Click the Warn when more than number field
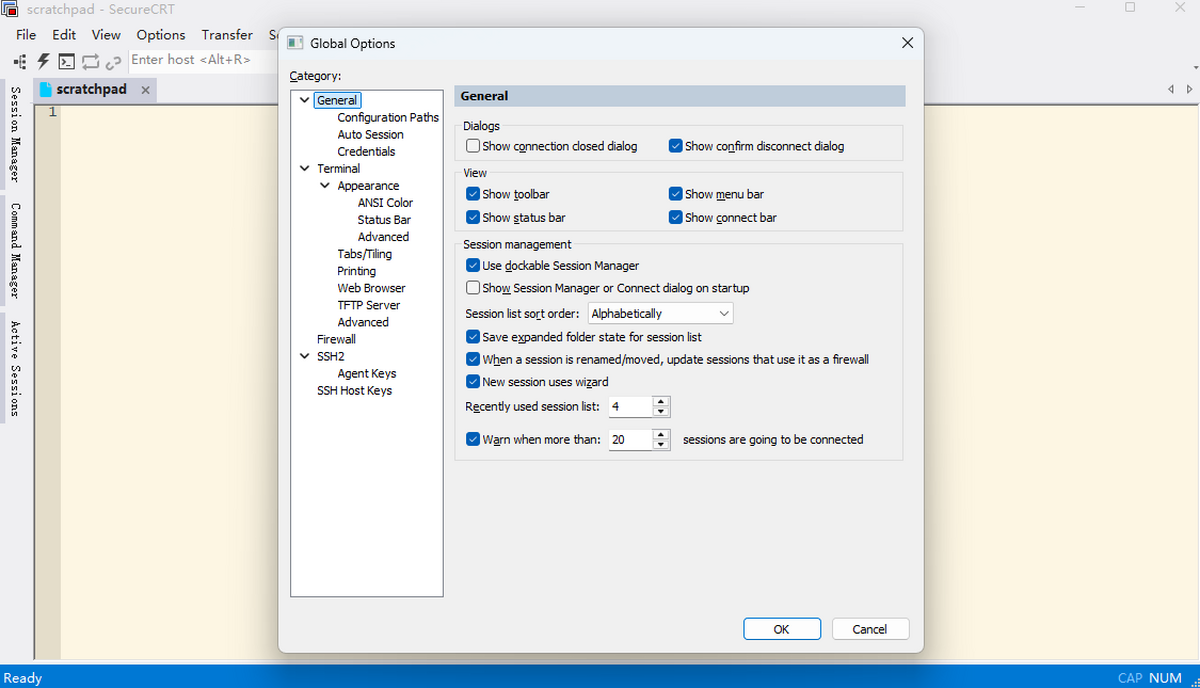Viewport: 1200px width, 688px height. 630,440
